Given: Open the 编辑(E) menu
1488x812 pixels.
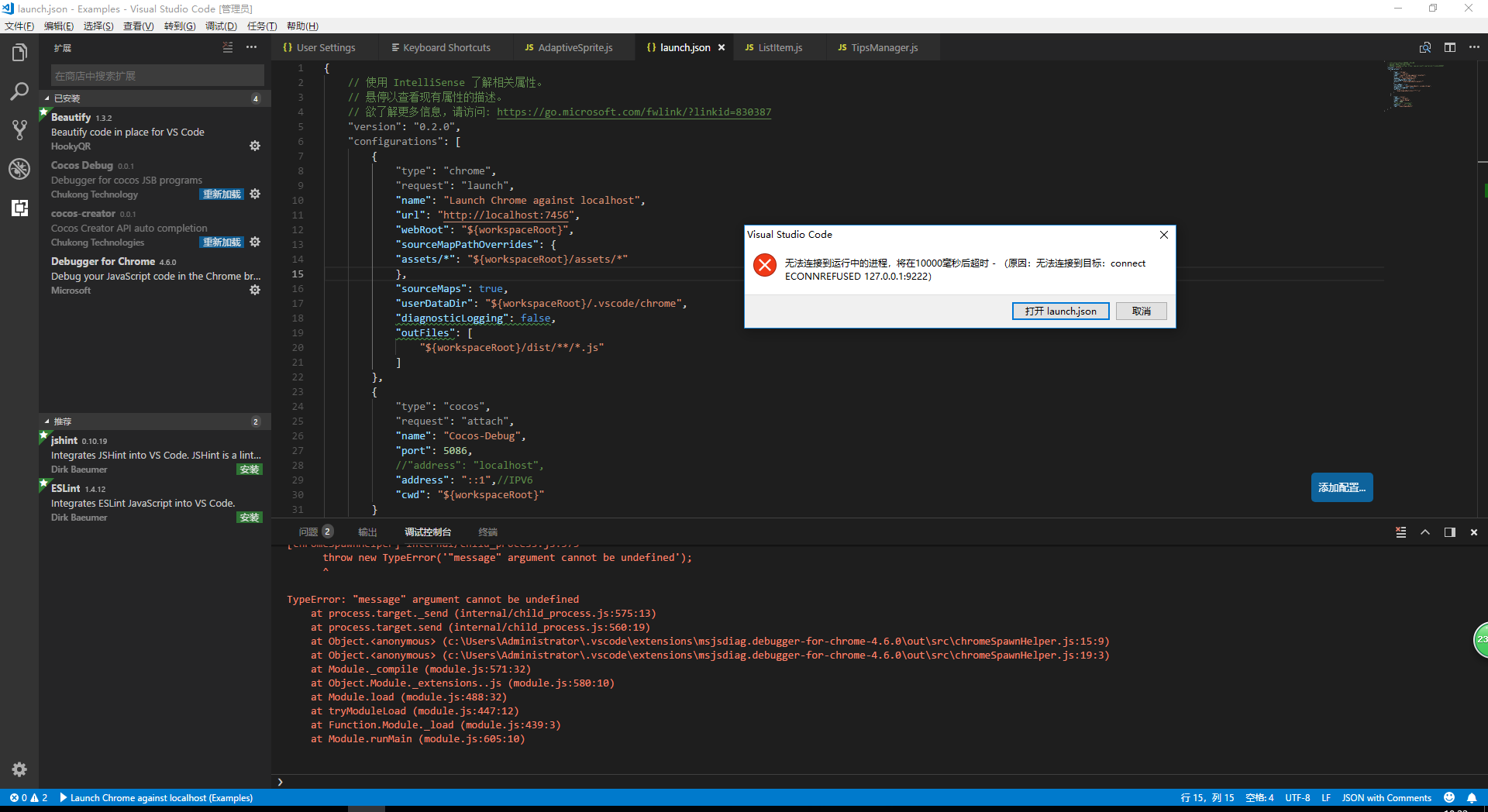Looking at the screenshot, I should pyautogui.click(x=59, y=26).
